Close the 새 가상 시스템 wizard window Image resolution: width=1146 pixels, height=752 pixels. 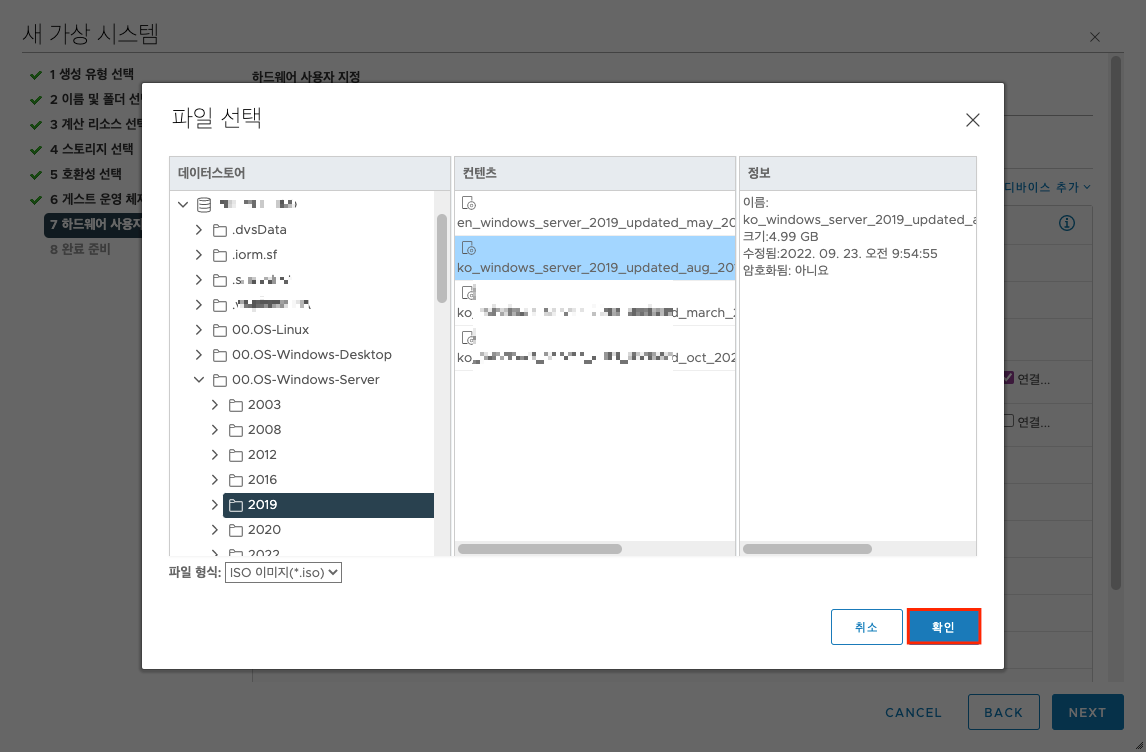(x=1095, y=37)
